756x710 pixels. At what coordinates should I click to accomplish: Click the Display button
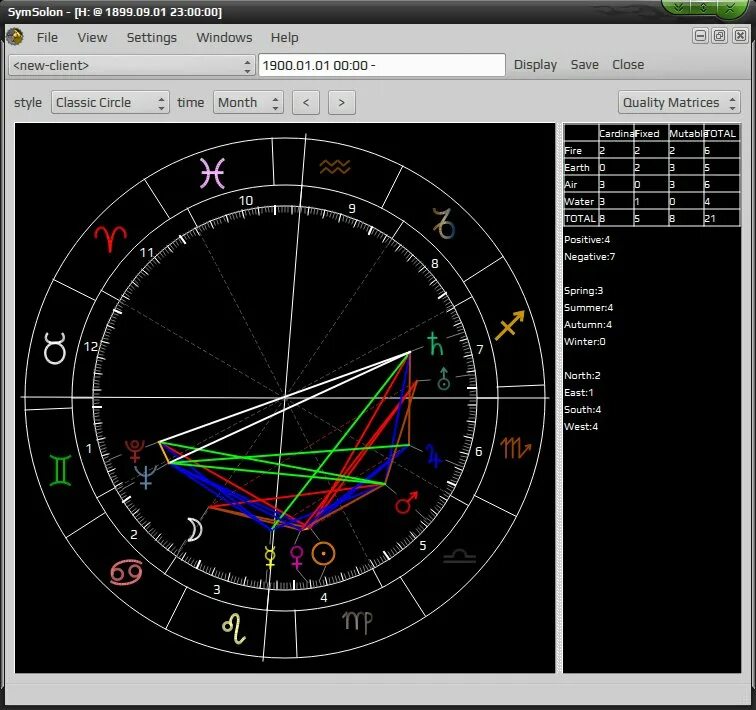coord(535,65)
